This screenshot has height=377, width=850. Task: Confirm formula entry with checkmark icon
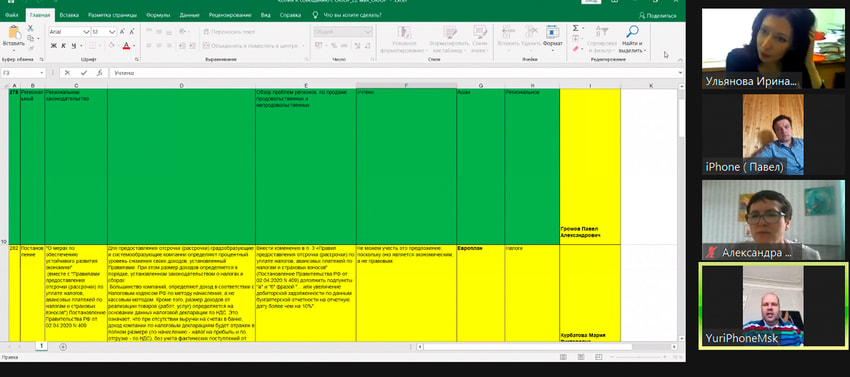(83, 73)
